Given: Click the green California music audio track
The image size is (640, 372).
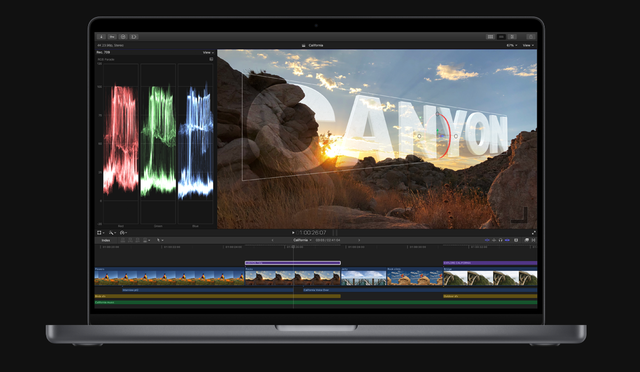Looking at the screenshot, I should [x=316, y=303].
